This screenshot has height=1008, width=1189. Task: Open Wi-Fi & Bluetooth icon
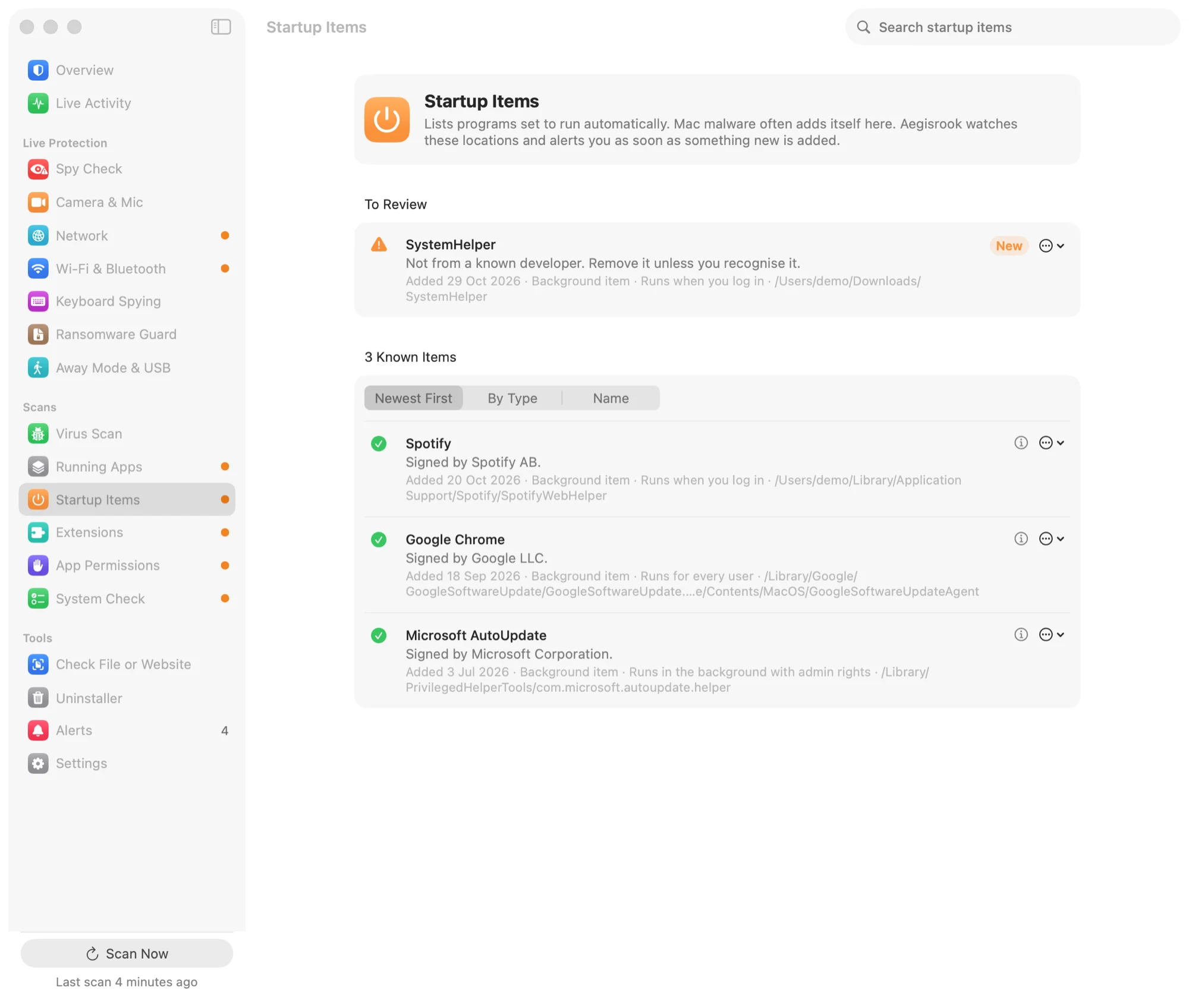[x=38, y=269]
